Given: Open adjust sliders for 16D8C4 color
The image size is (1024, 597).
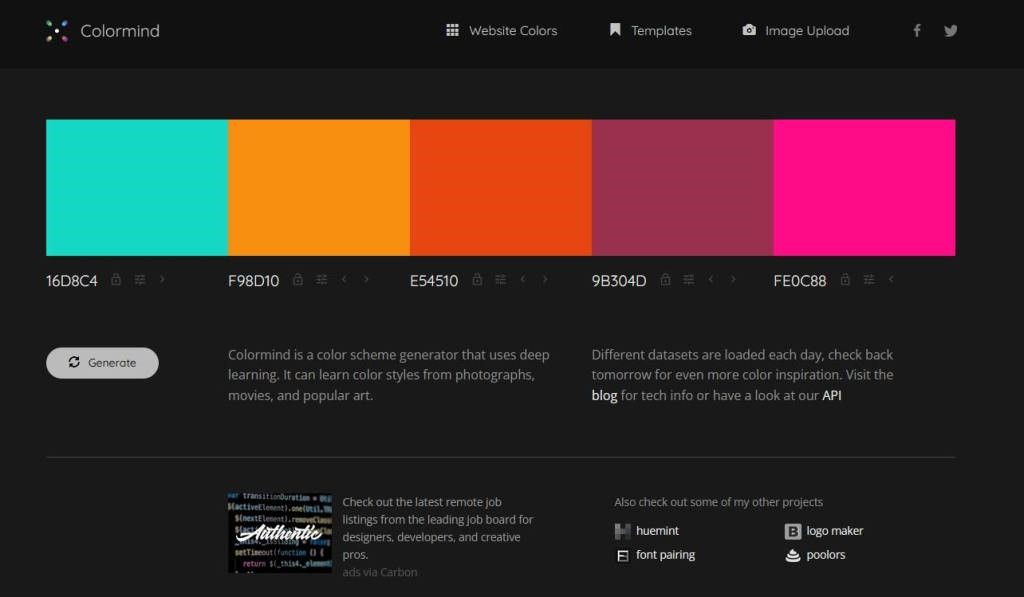Looking at the screenshot, I should [140, 280].
